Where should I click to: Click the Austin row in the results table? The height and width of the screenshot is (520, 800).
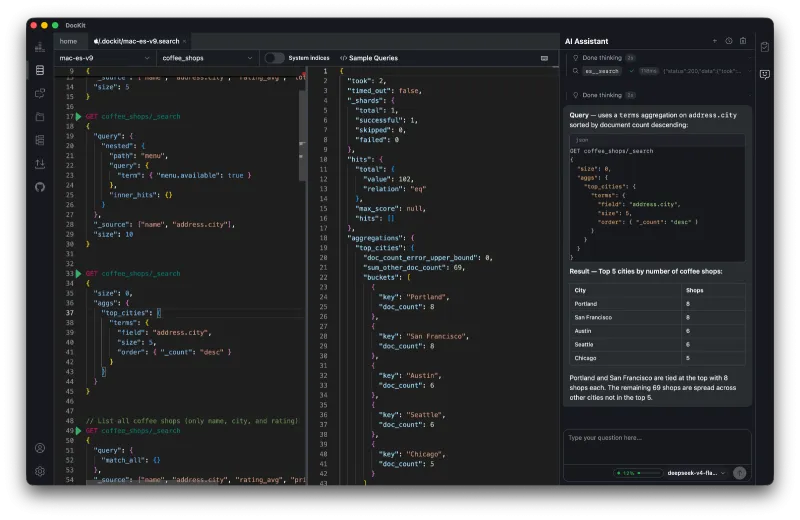657,331
